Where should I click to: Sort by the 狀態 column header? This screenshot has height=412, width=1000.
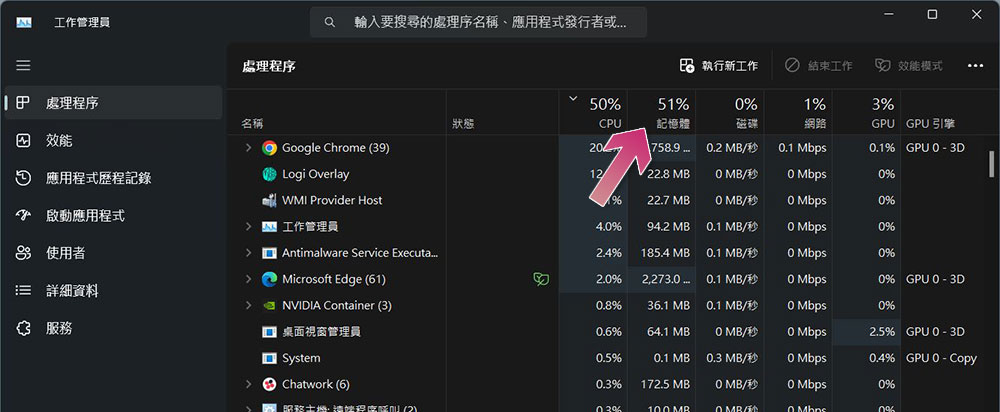[503, 113]
